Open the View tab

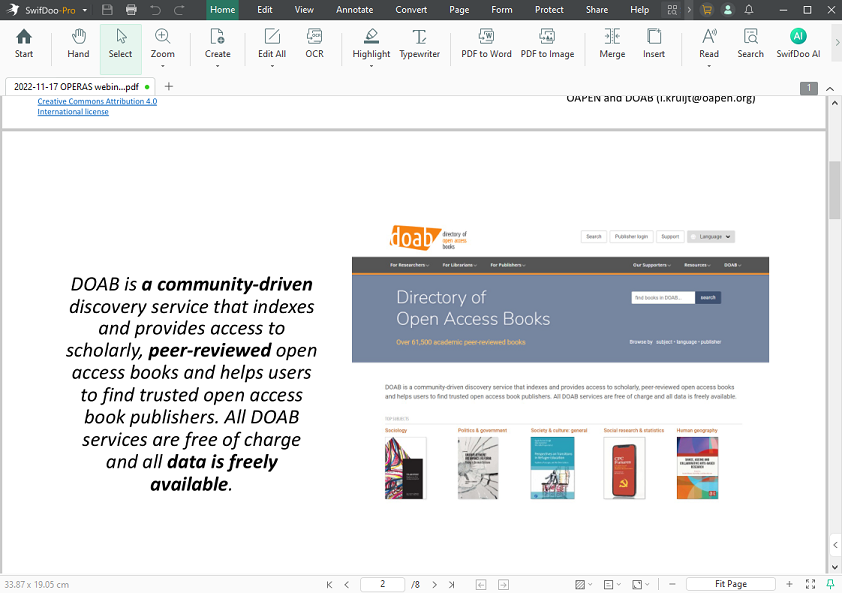coord(304,10)
